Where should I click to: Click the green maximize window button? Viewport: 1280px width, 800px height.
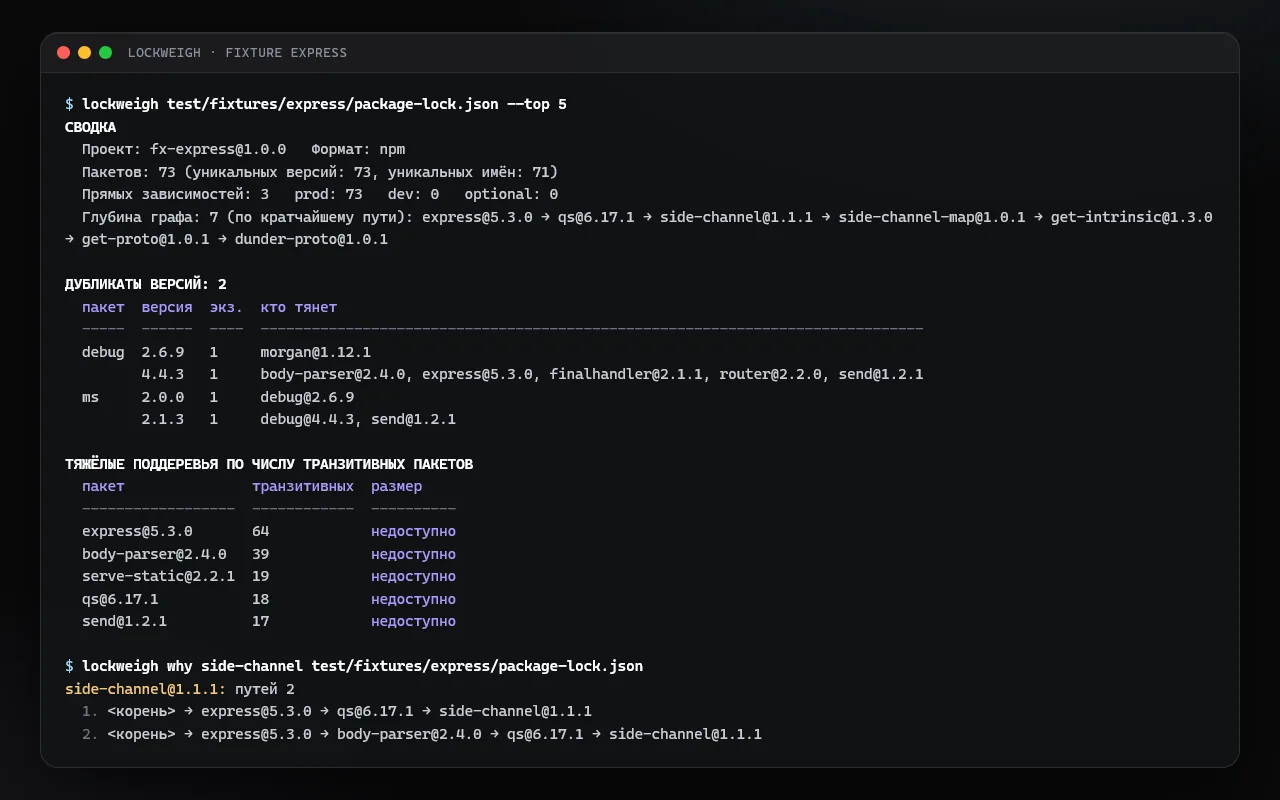click(x=105, y=52)
